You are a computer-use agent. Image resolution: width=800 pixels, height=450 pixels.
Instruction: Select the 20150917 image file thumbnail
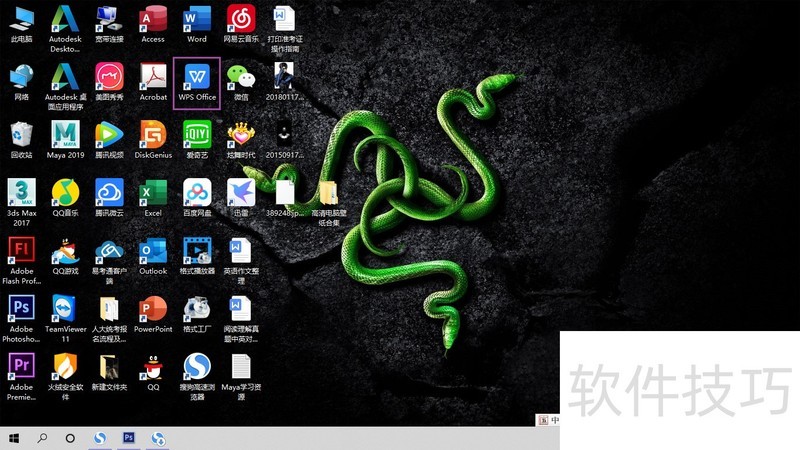[x=284, y=140]
